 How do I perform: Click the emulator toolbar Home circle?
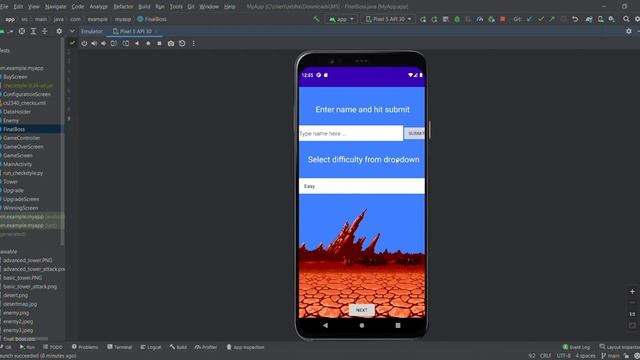click(x=148, y=43)
